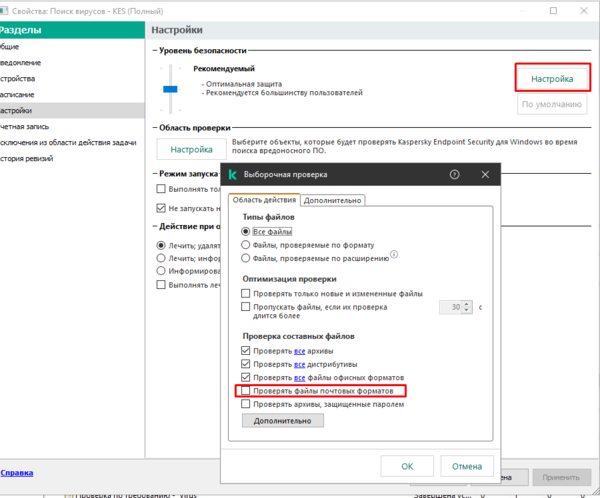
Task: Enable Проверять только новые и измененные файлы
Action: (x=246, y=294)
